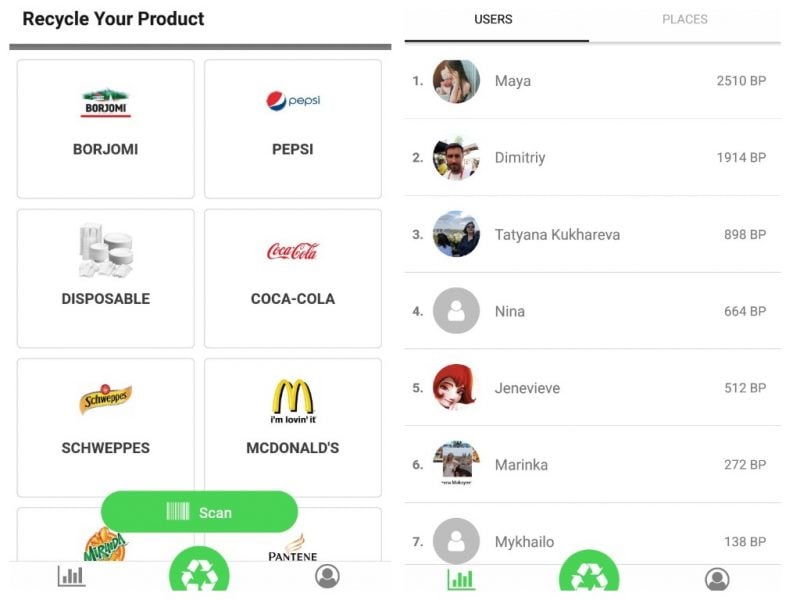
Task: Choose the Schweppes brand tile
Action: tap(106, 427)
